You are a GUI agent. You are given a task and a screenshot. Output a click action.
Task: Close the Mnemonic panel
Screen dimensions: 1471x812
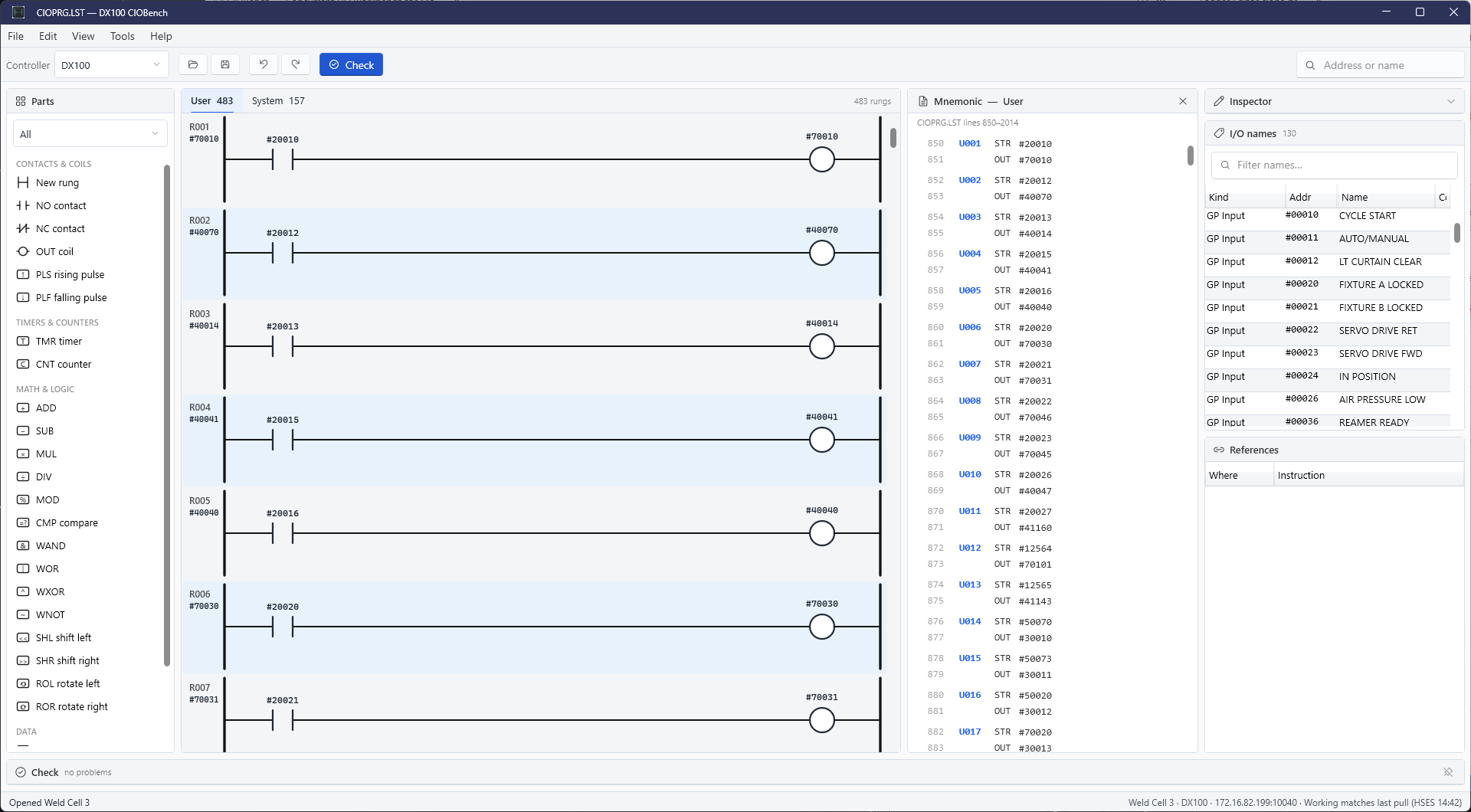point(1183,101)
